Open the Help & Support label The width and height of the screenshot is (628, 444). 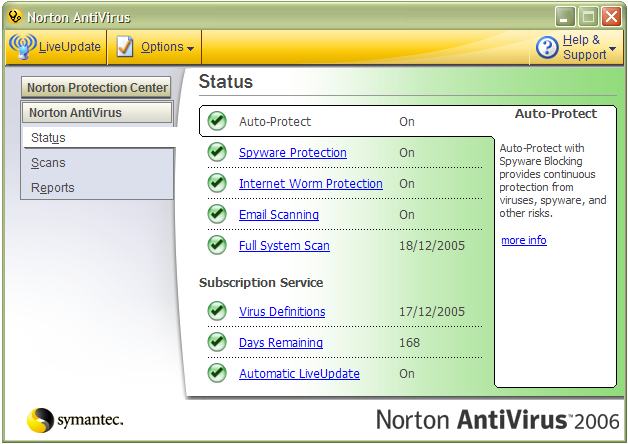[x=584, y=47]
